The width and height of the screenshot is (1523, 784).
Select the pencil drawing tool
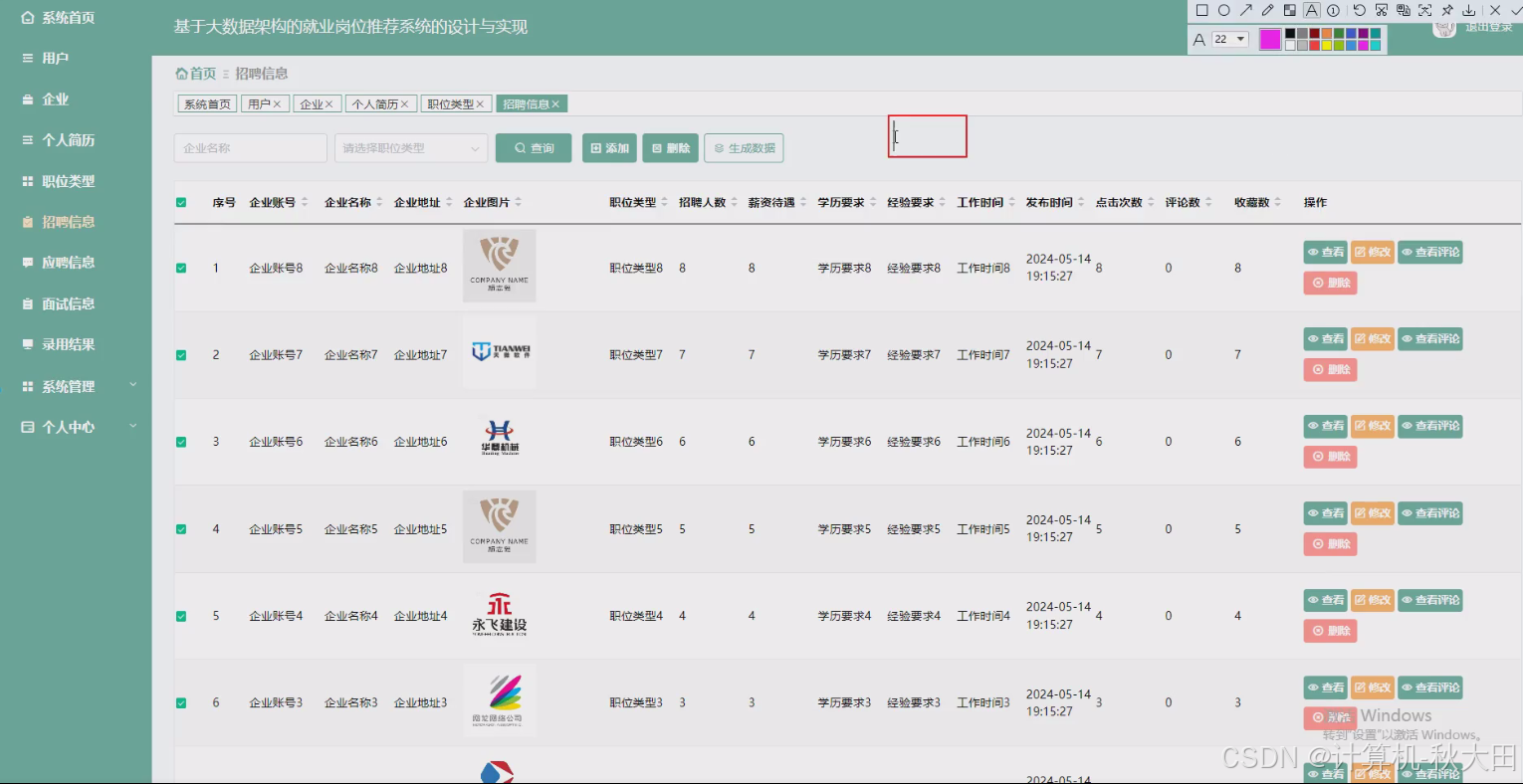point(1267,10)
